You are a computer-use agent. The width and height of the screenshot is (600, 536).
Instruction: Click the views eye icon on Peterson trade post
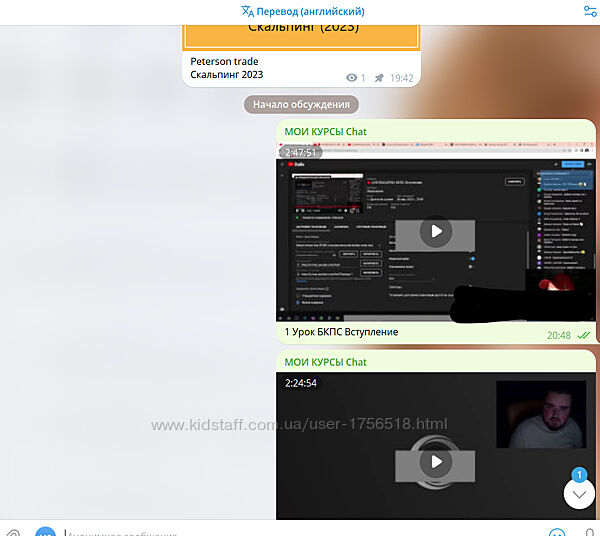(x=351, y=77)
